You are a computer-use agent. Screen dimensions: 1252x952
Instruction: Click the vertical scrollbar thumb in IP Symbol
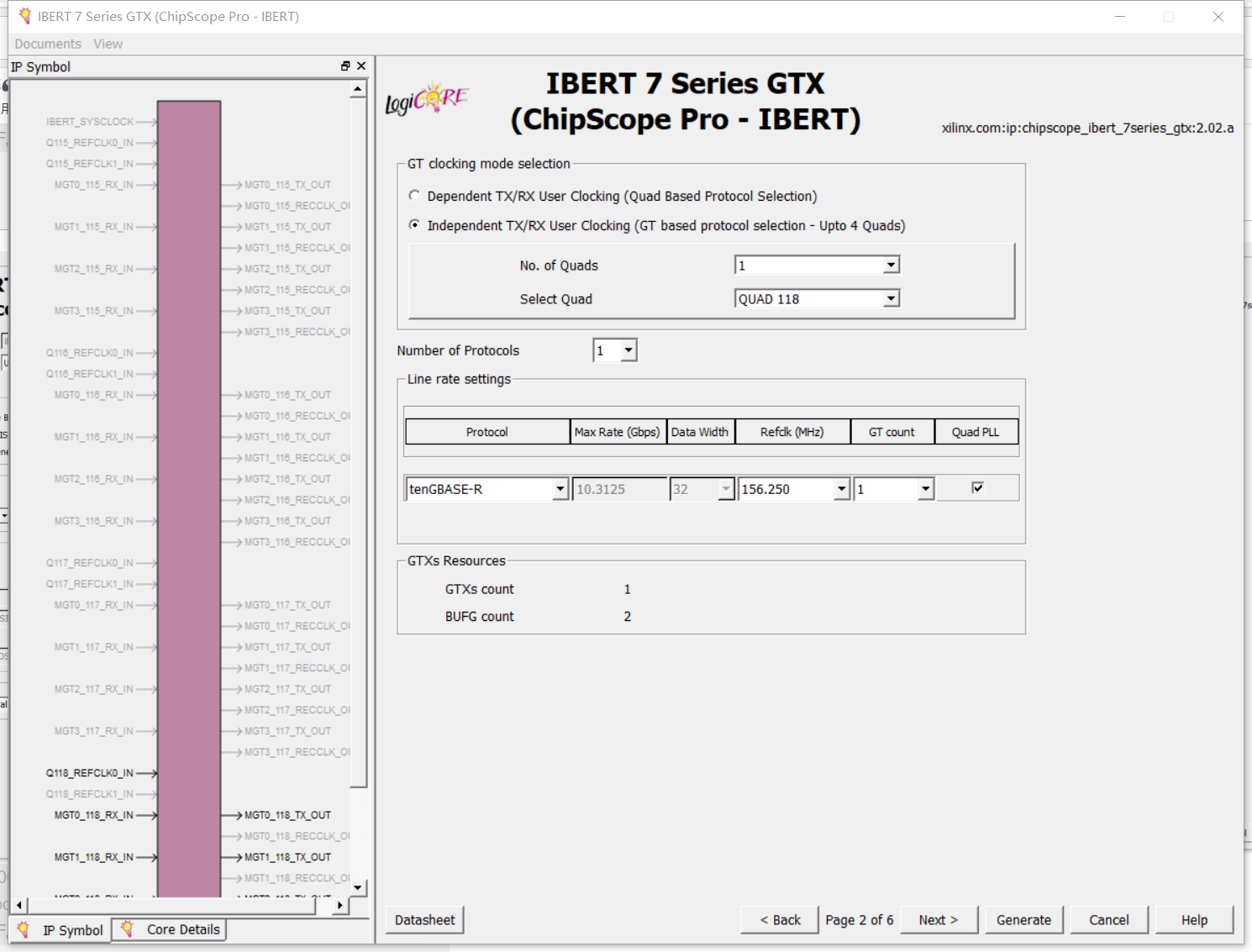359,442
